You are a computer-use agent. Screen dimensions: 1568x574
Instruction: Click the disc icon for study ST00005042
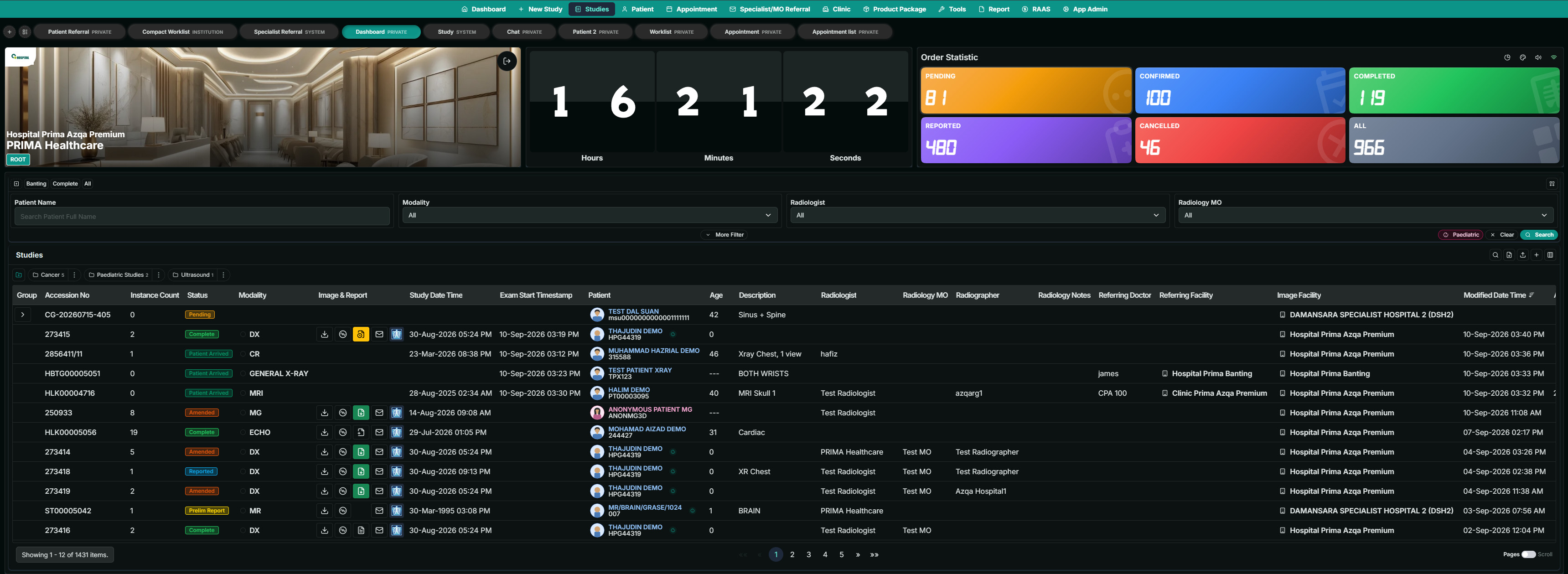click(x=343, y=511)
